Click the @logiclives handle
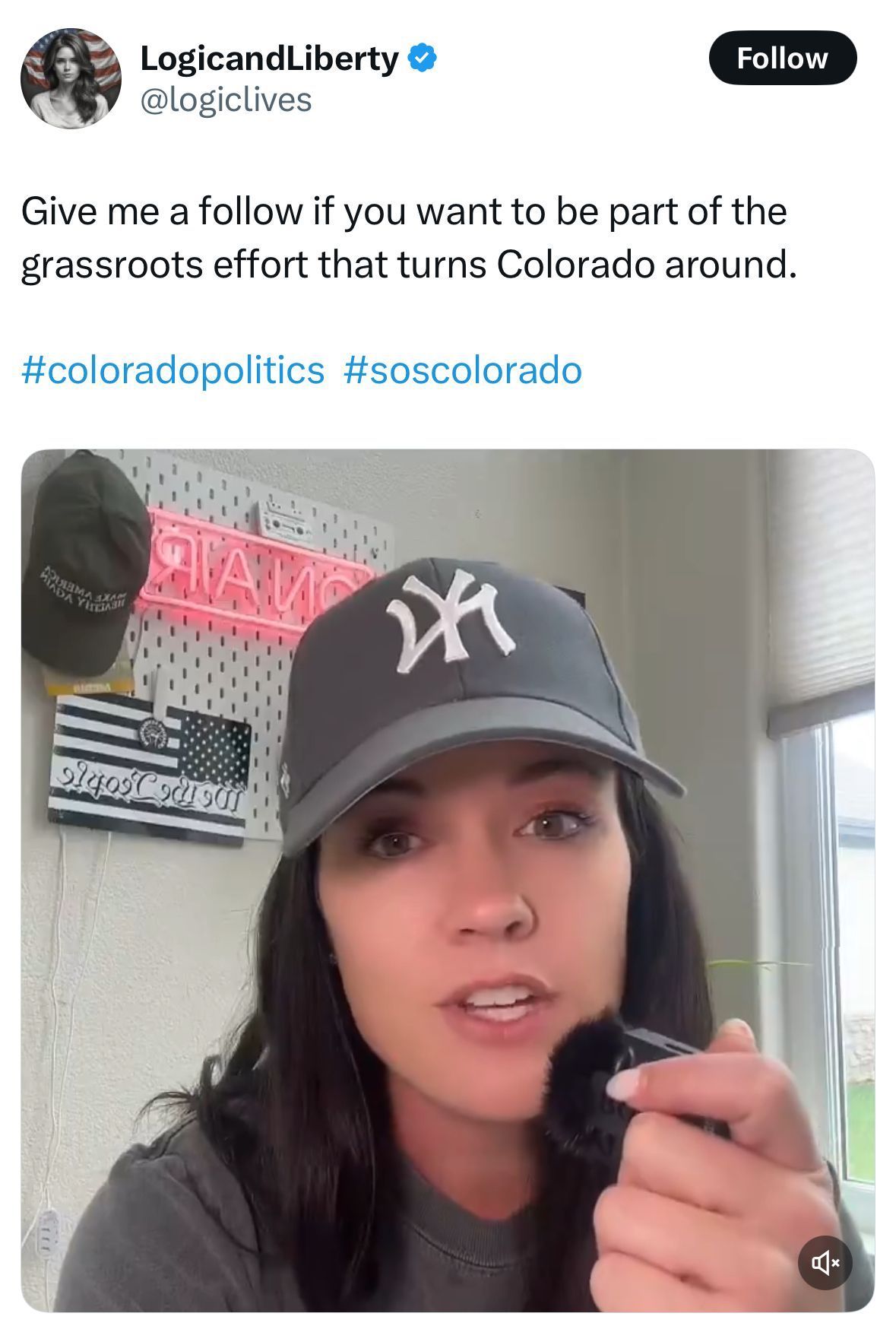 (x=226, y=100)
